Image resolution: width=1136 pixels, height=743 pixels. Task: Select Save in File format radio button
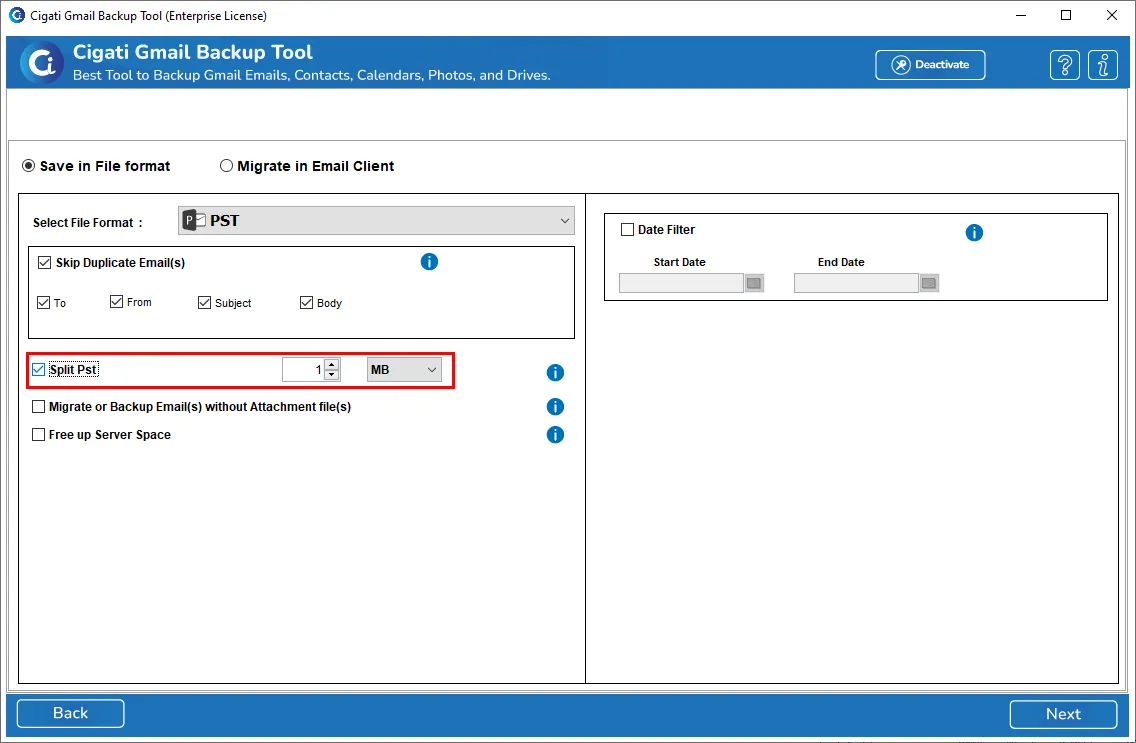(28, 166)
